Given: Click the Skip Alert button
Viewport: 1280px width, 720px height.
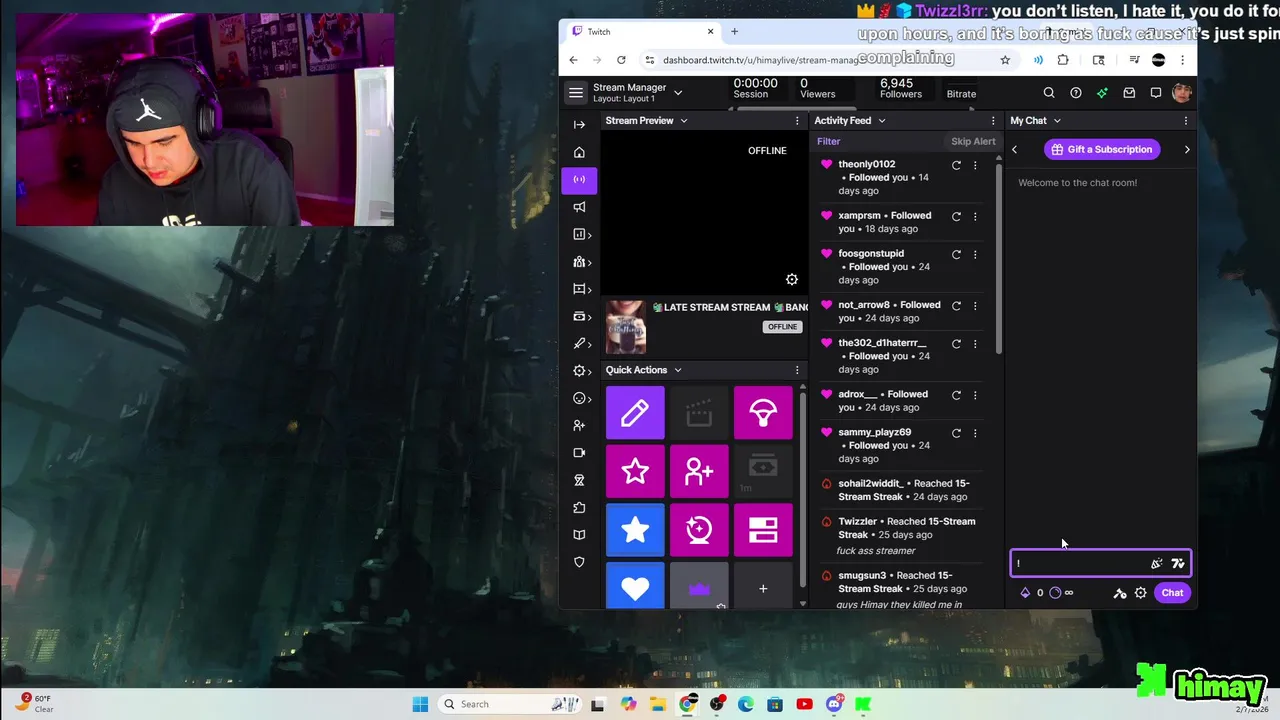Looking at the screenshot, I should [x=973, y=142].
